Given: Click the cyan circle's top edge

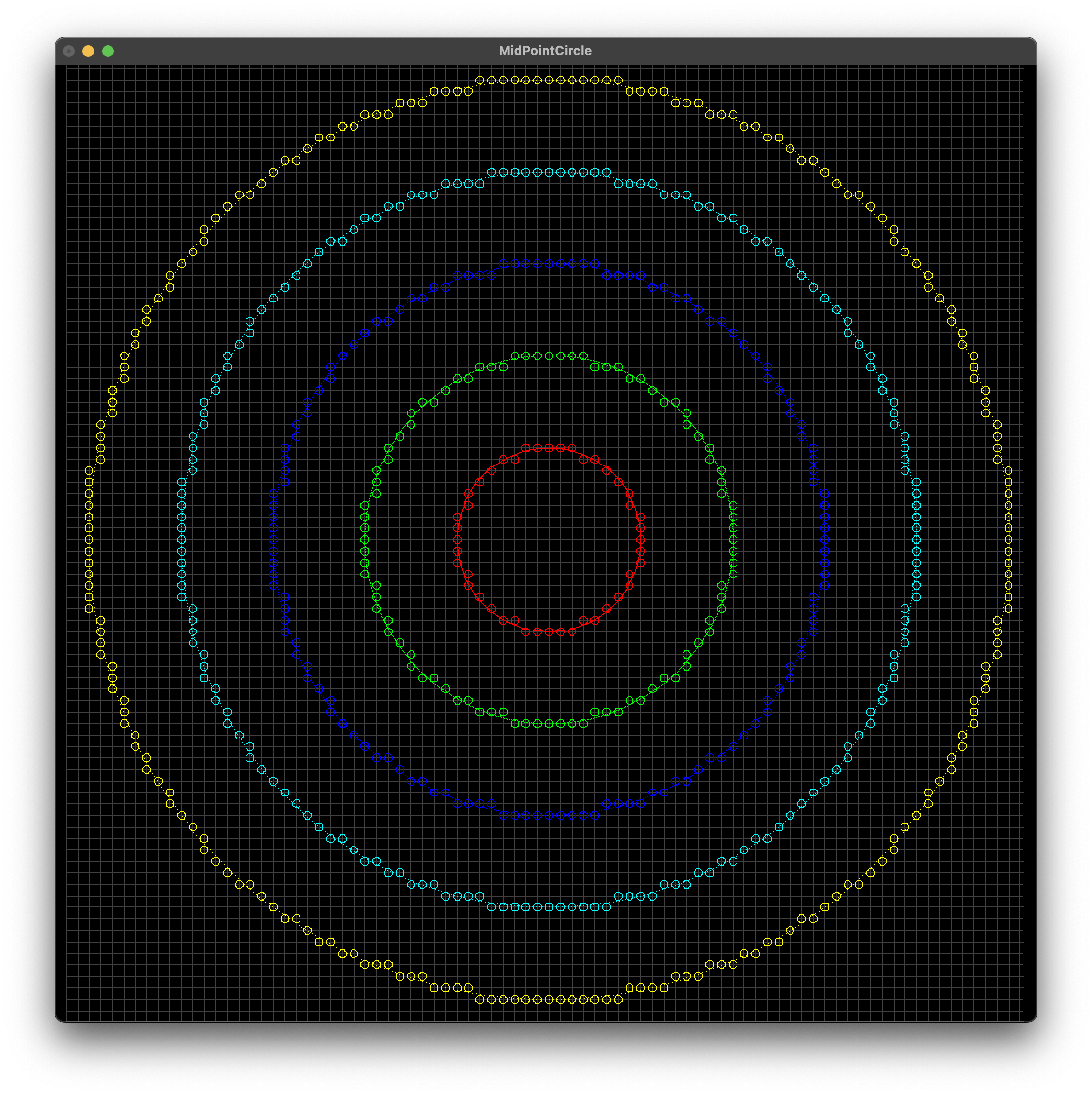Looking at the screenshot, I should 548,172.
